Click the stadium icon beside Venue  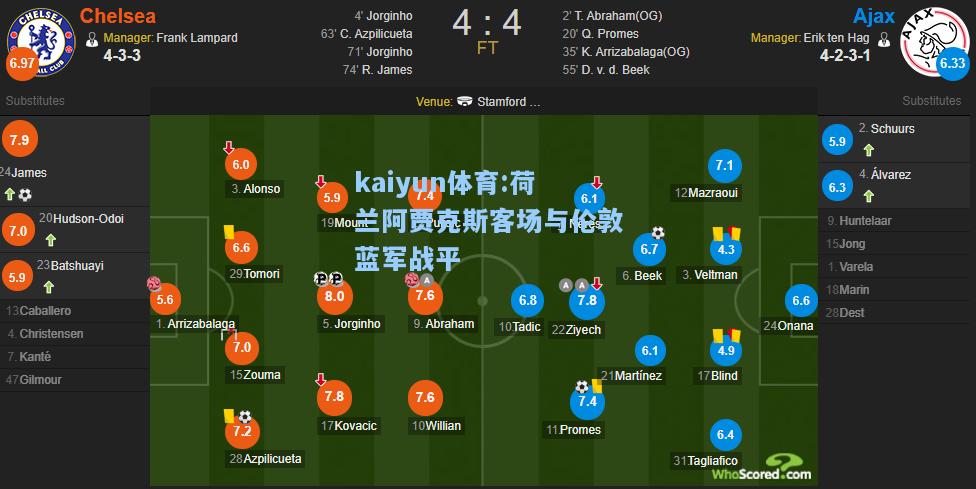464,101
